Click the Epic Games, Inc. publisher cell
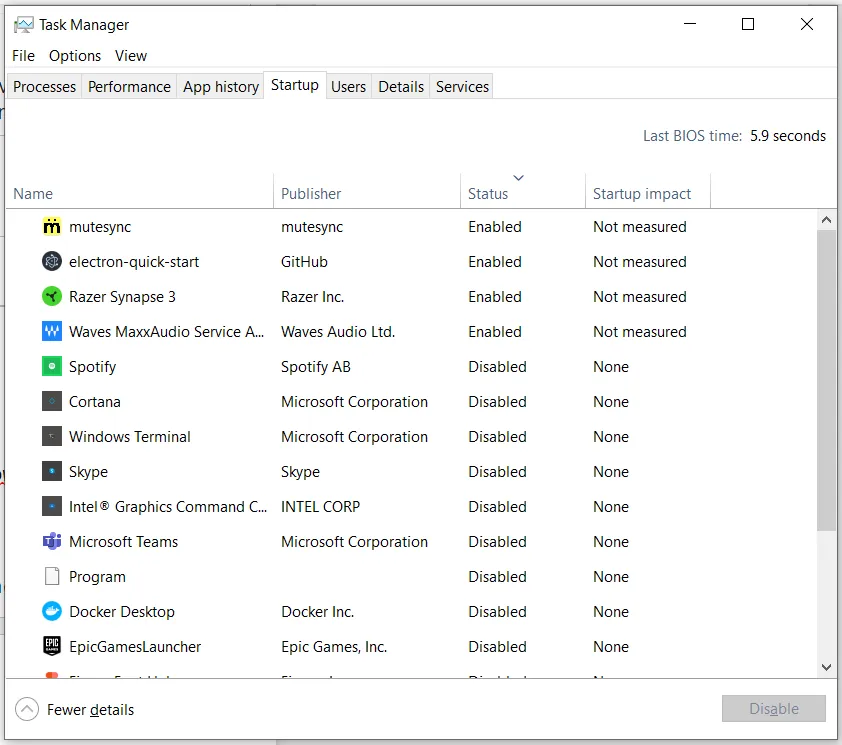The height and width of the screenshot is (745, 842). pos(333,646)
